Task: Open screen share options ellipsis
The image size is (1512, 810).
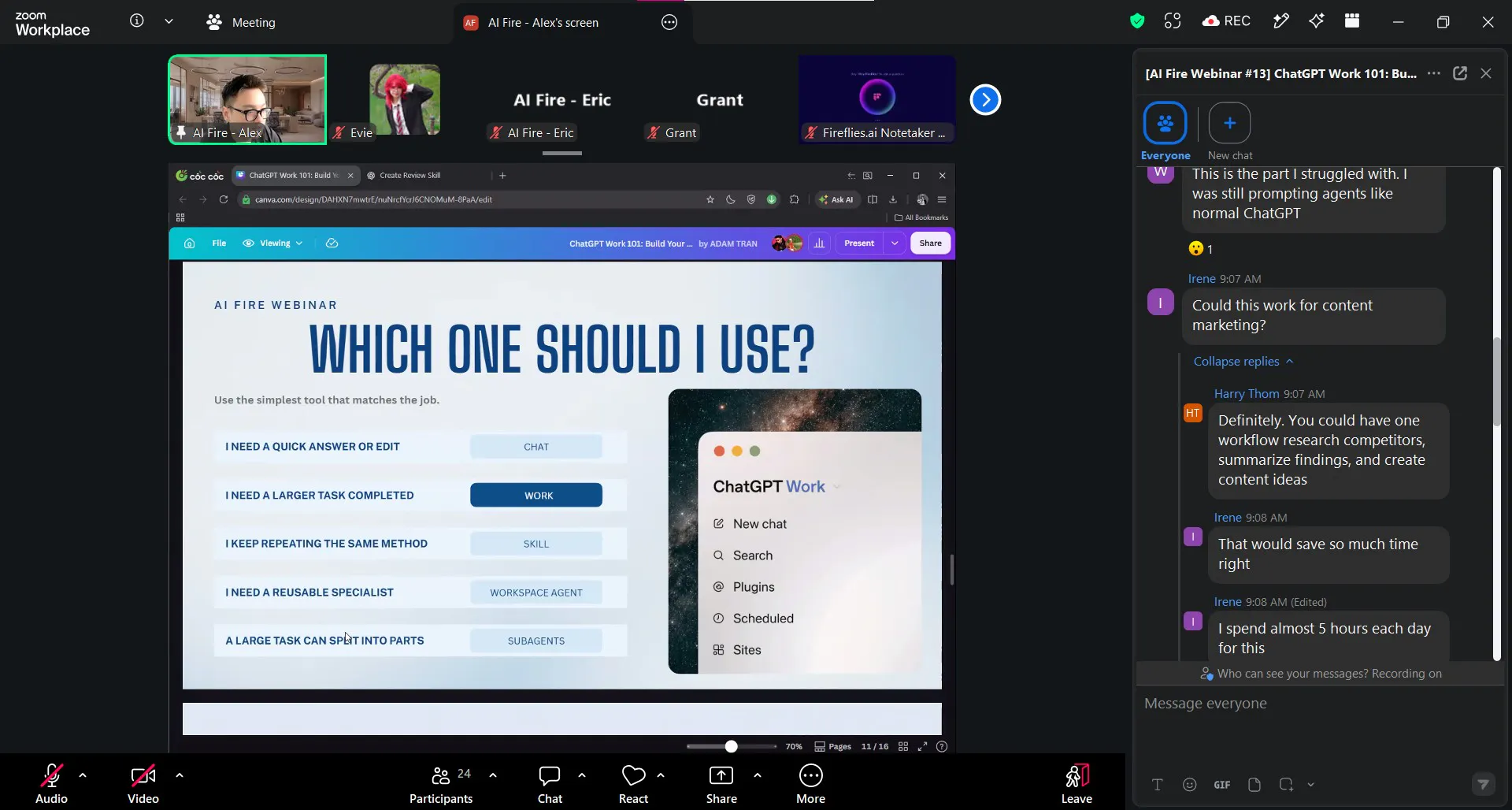Action: coord(669,23)
